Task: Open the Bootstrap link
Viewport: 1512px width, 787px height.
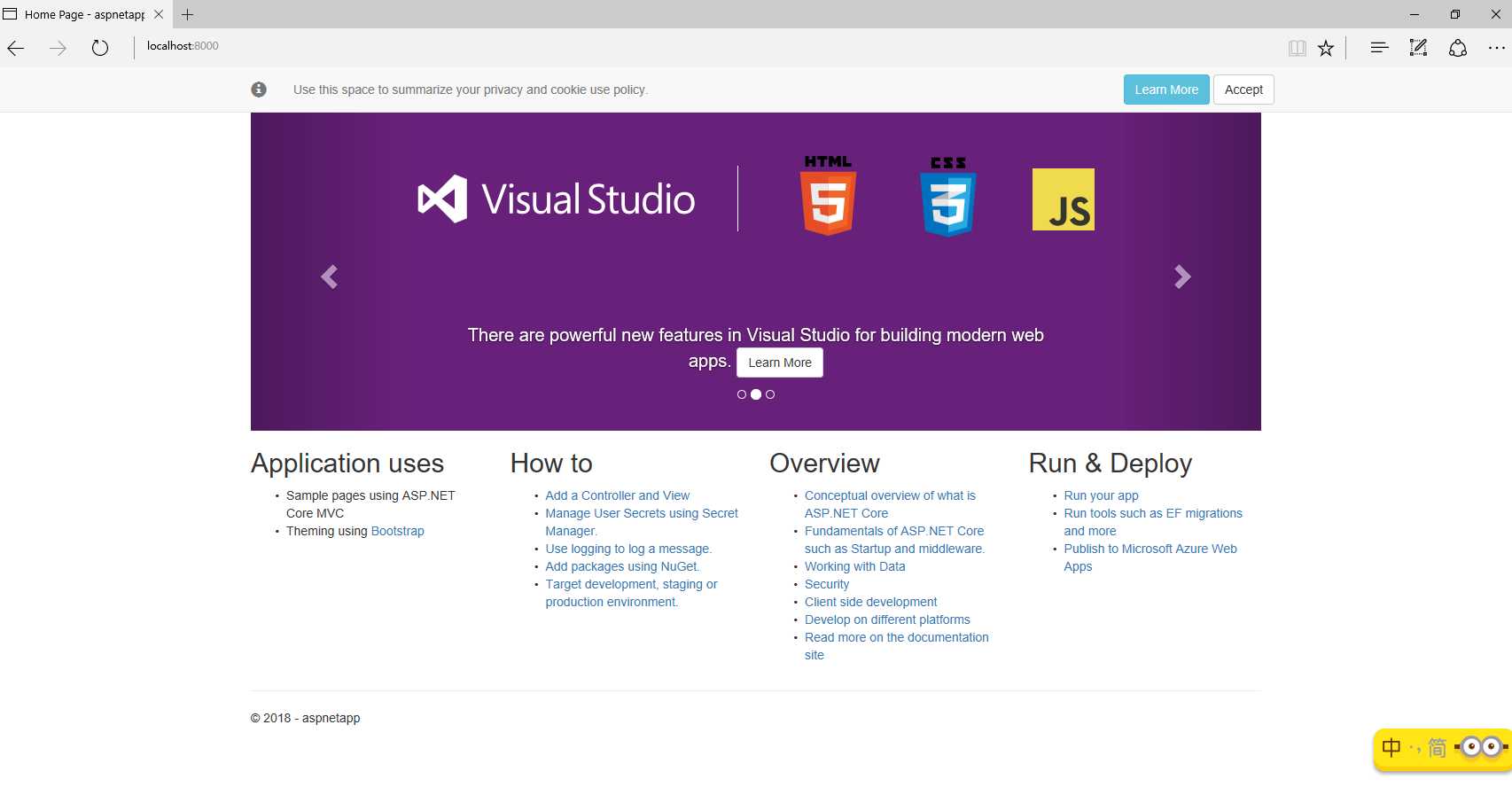Action: pyautogui.click(x=398, y=531)
